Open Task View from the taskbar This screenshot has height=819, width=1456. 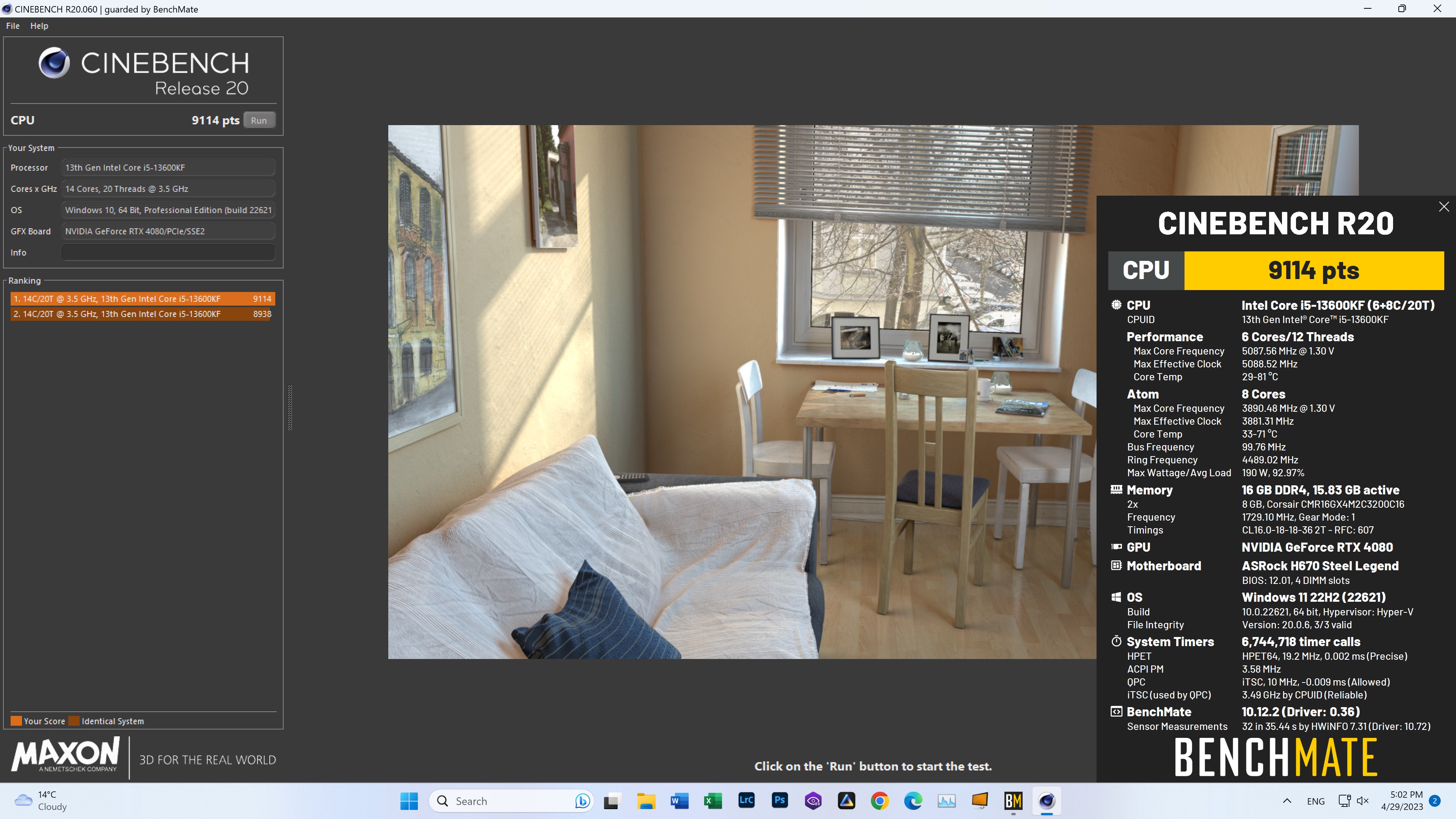[612, 801]
